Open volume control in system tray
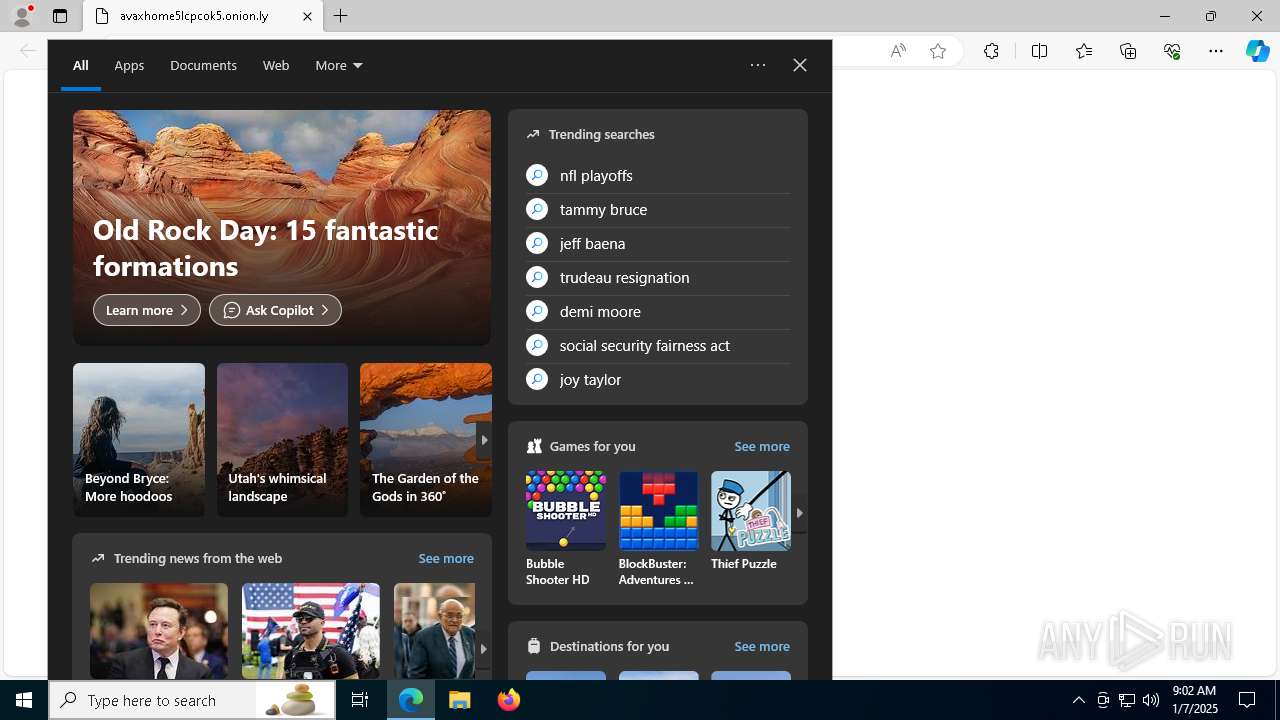Viewport: 1280px width, 720px height. point(1151,700)
